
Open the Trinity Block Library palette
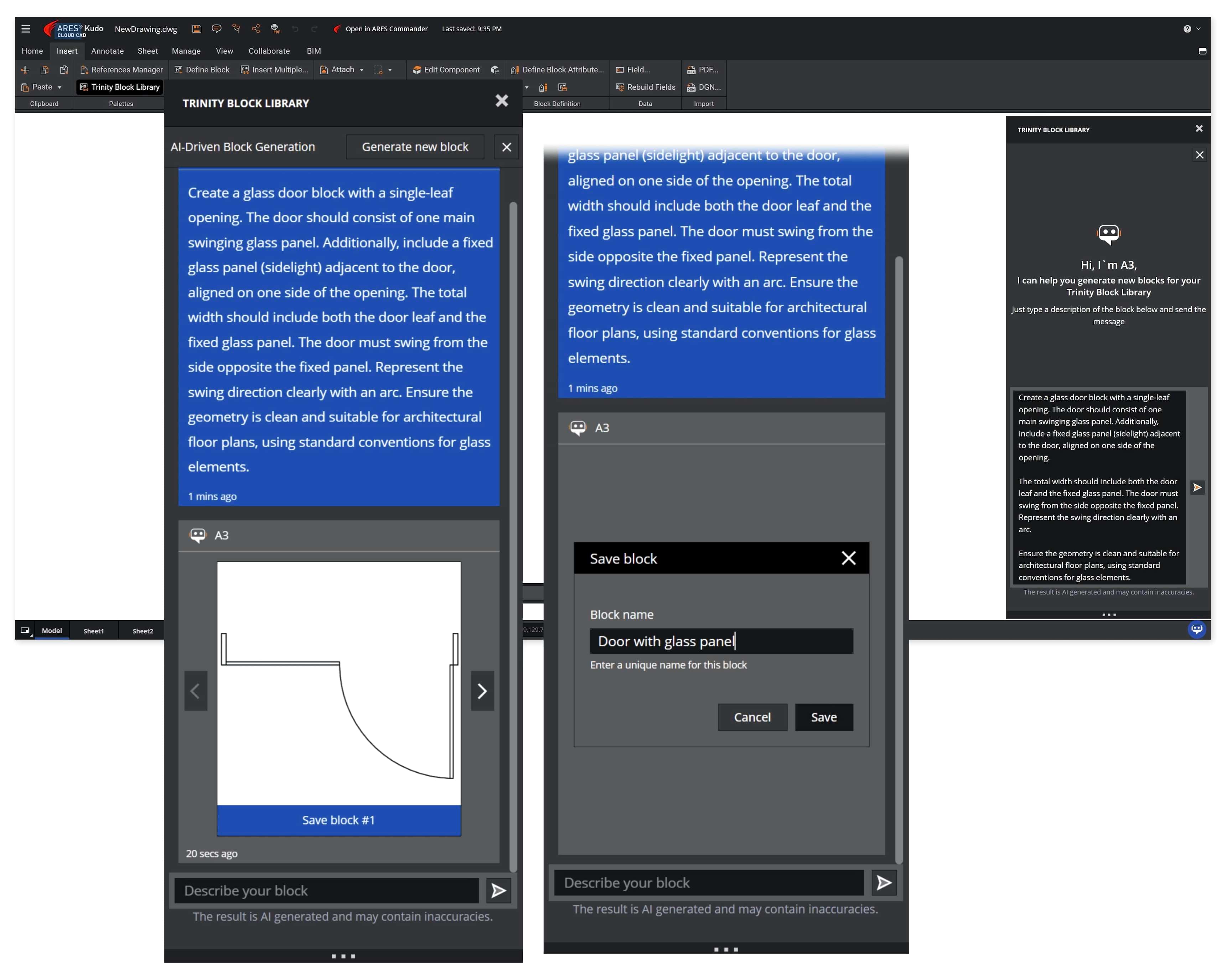[120, 87]
